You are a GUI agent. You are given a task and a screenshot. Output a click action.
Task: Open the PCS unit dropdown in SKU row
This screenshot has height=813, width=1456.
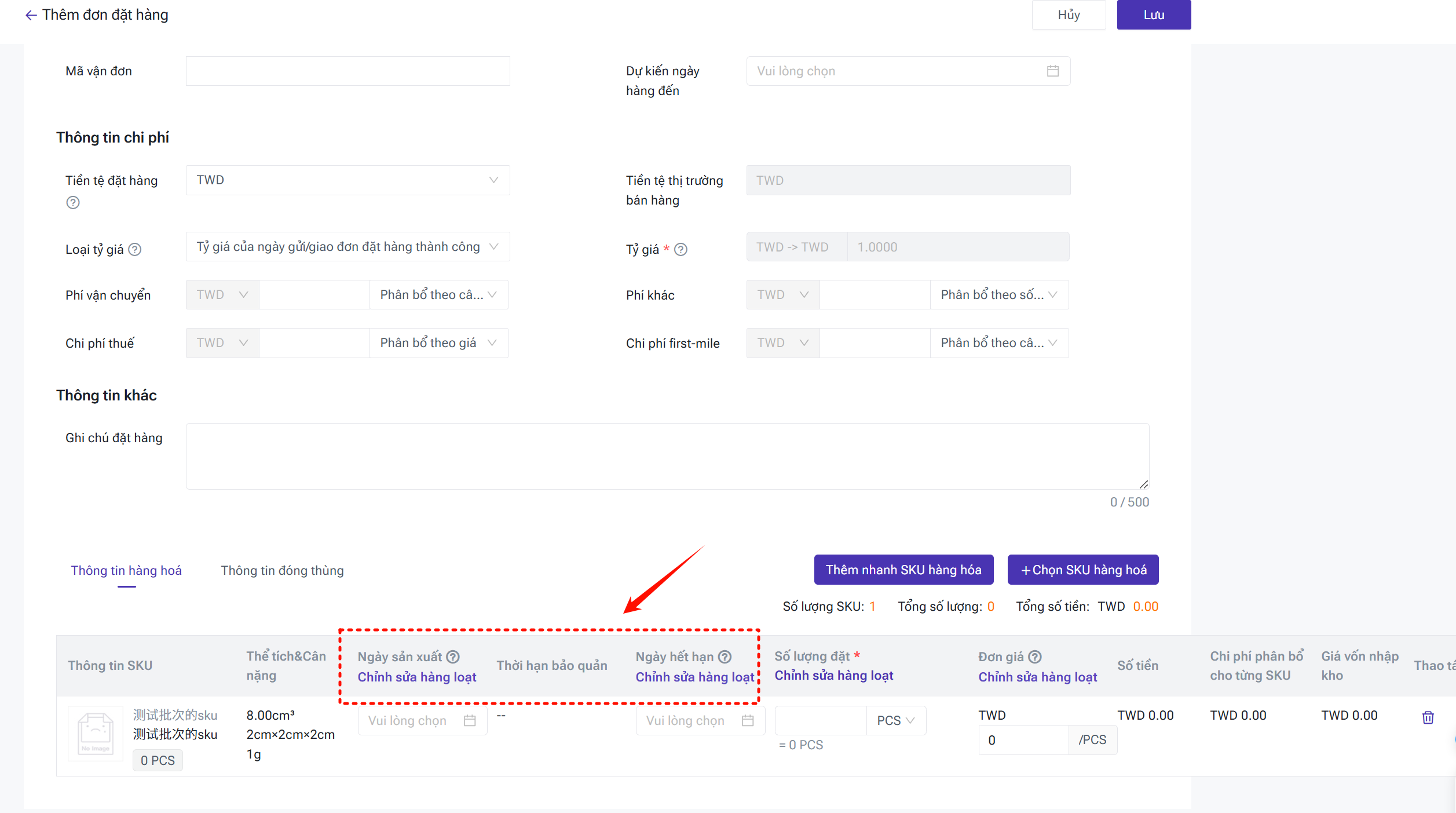tap(895, 720)
